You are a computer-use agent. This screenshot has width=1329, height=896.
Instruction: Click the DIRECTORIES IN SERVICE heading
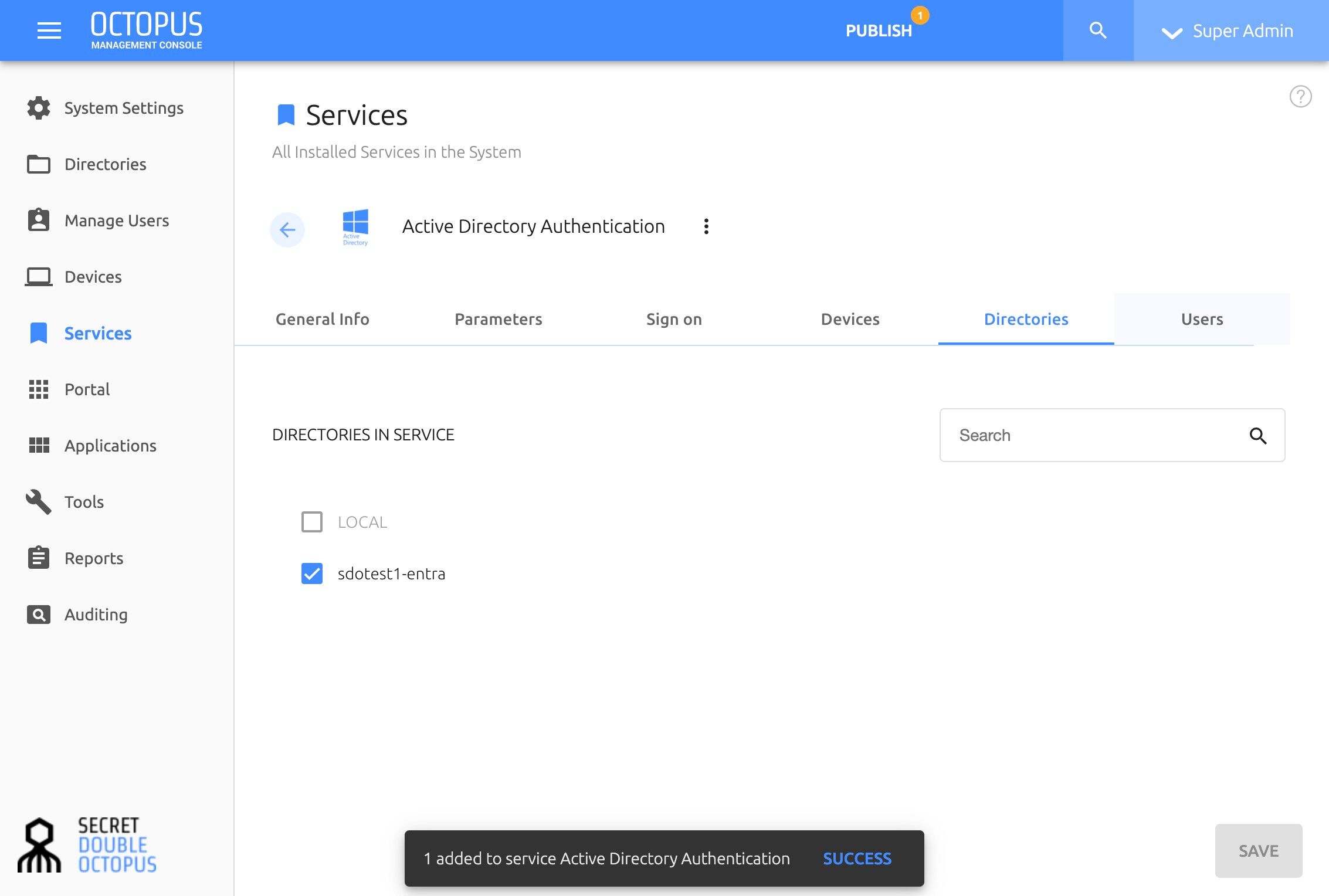tap(363, 435)
